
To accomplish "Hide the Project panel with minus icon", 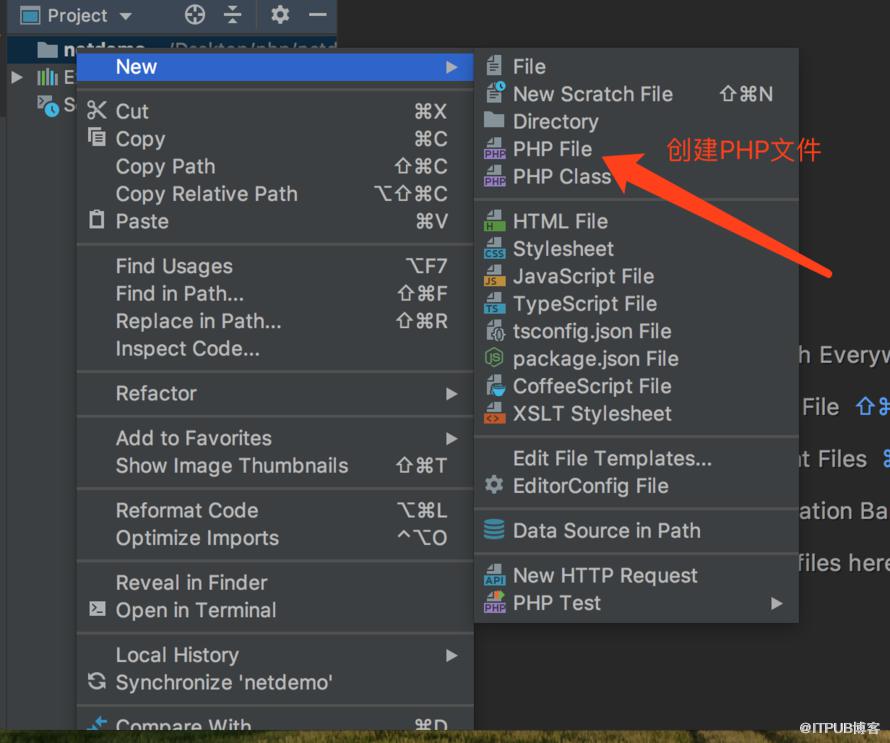I will pos(317,15).
